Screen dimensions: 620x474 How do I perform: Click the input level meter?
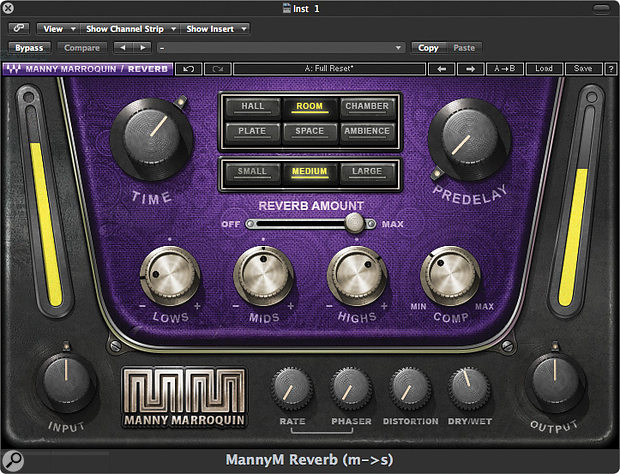[x=44, y=202]
